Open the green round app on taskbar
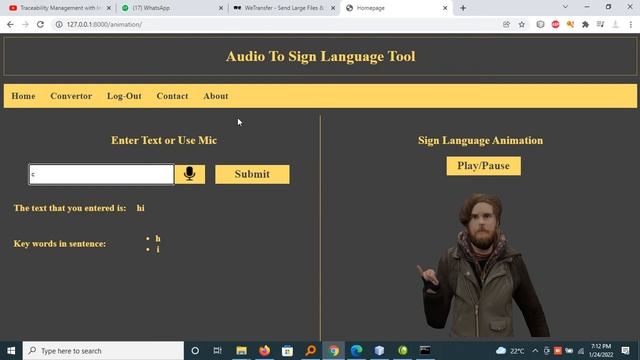This screenshot has width=640, height=360. [x=403, y=351]
